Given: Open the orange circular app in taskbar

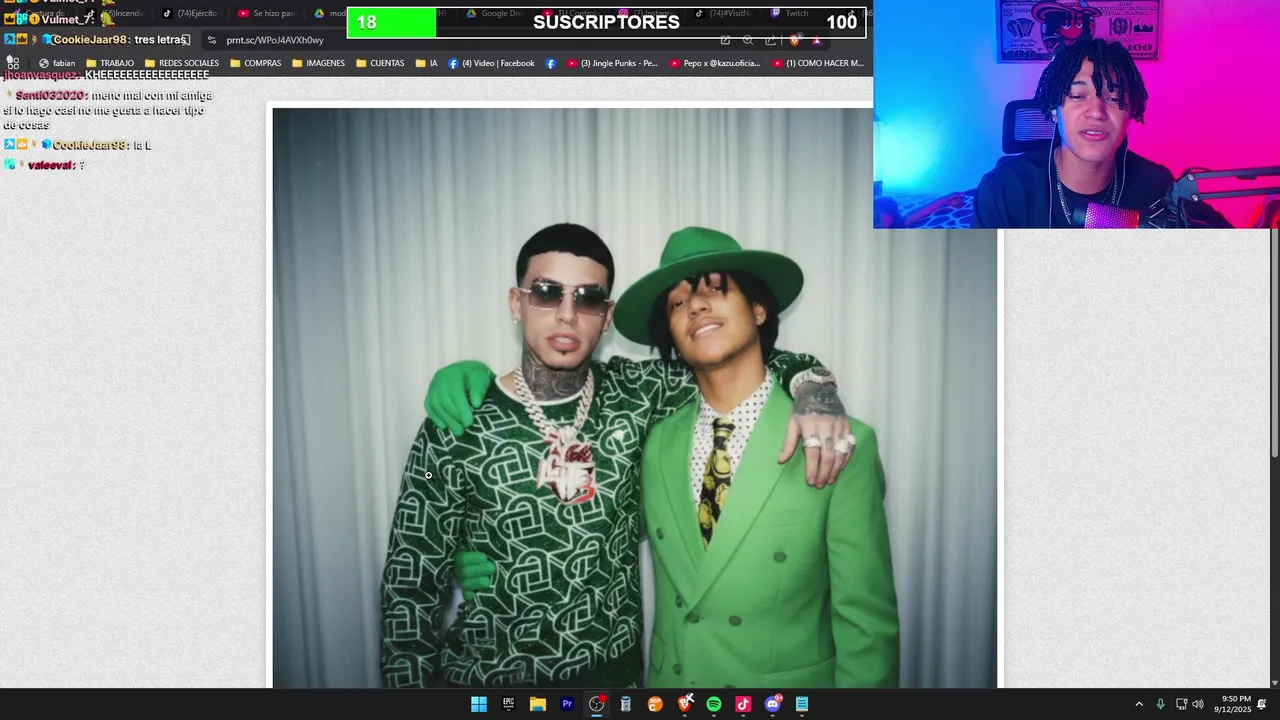Looking at the screenshot, I should point(655,704).
